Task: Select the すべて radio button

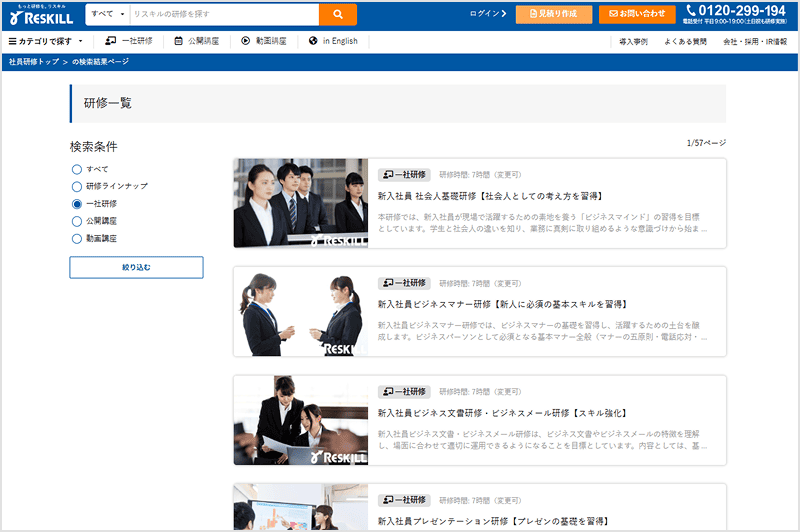Action: pos(77,169)
